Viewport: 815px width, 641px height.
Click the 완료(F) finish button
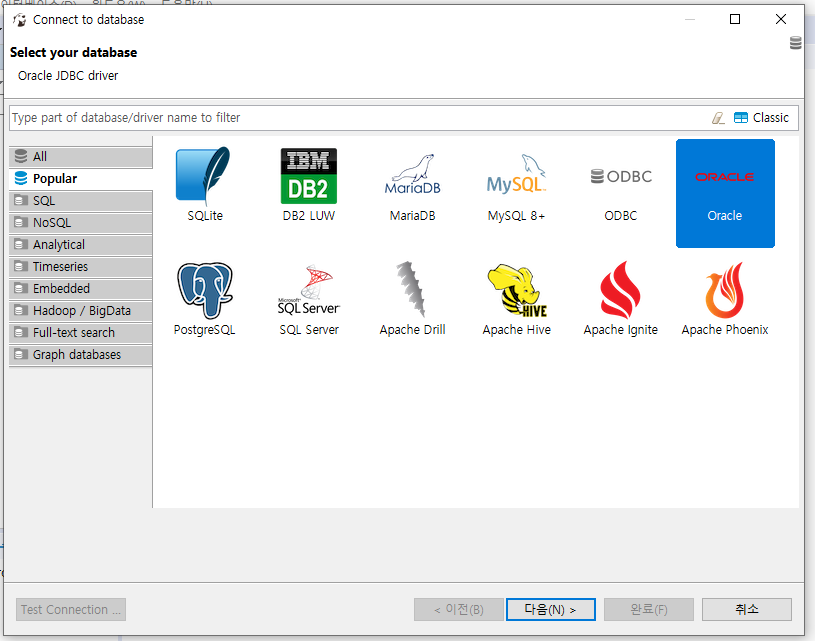(649, 609)
